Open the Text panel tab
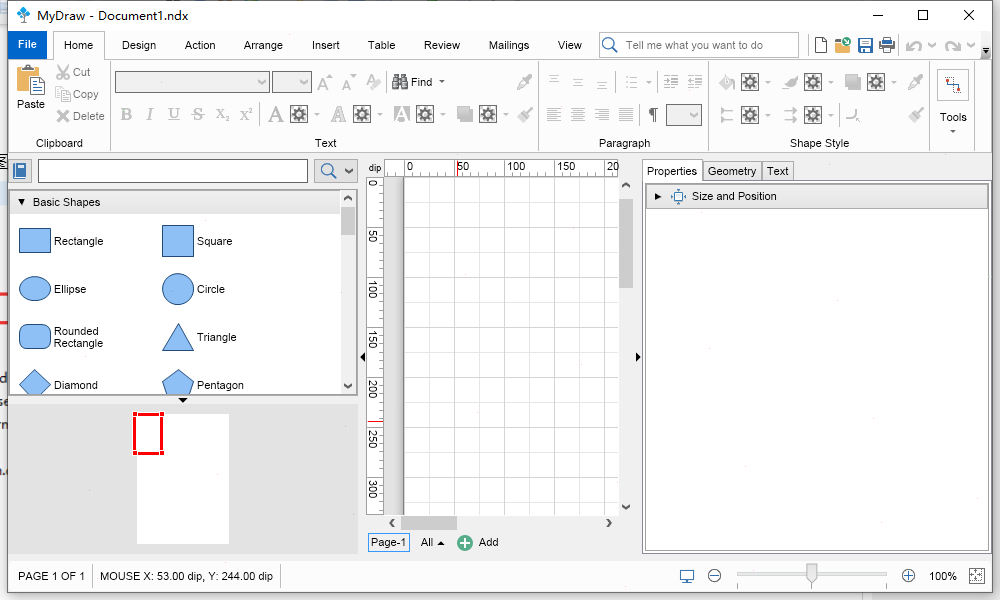Image resolution: width=1000 pixels, height=600 pixels. pos(777,171)
